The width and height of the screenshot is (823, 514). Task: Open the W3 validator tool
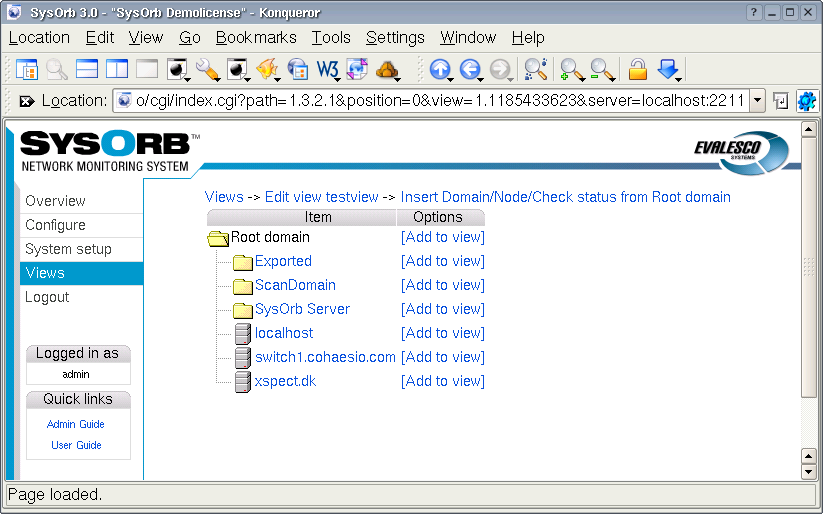(x=328, y=69)
